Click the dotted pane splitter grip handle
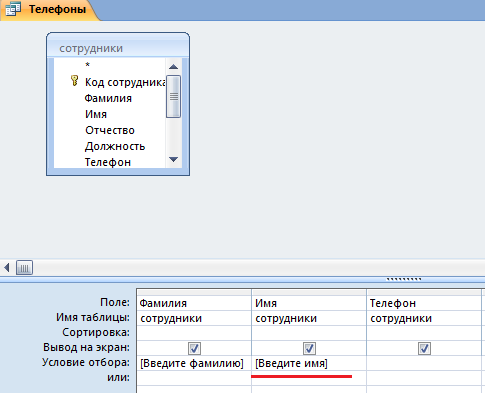This screenshot has height=393, width=485. click(x=404, y=279)
